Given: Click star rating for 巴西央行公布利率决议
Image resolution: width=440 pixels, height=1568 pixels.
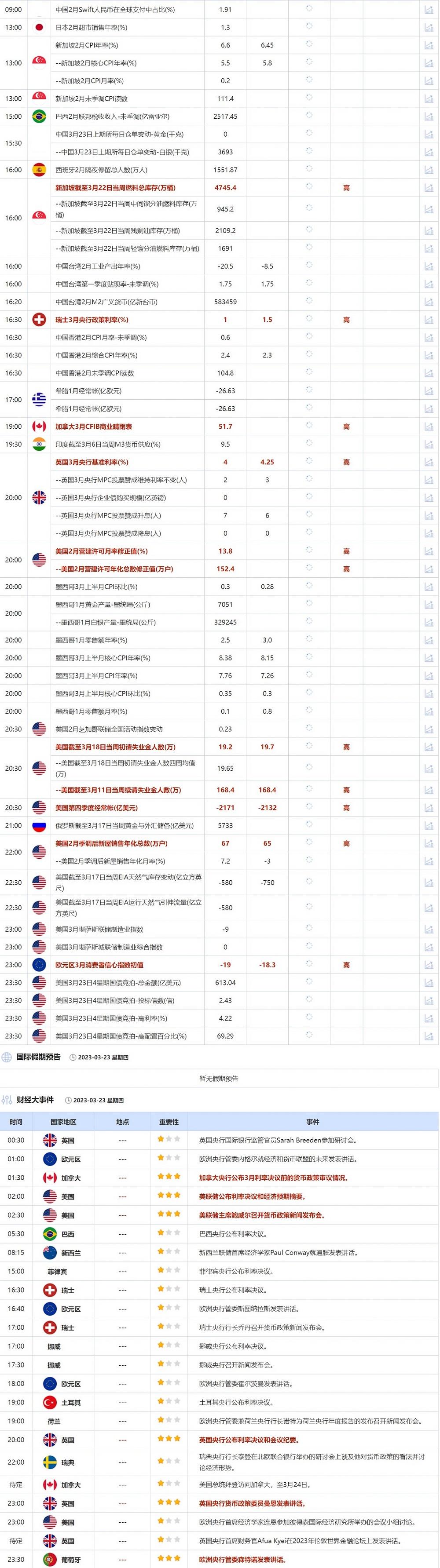Looking at the screenshot, I should click(169, 1233).
